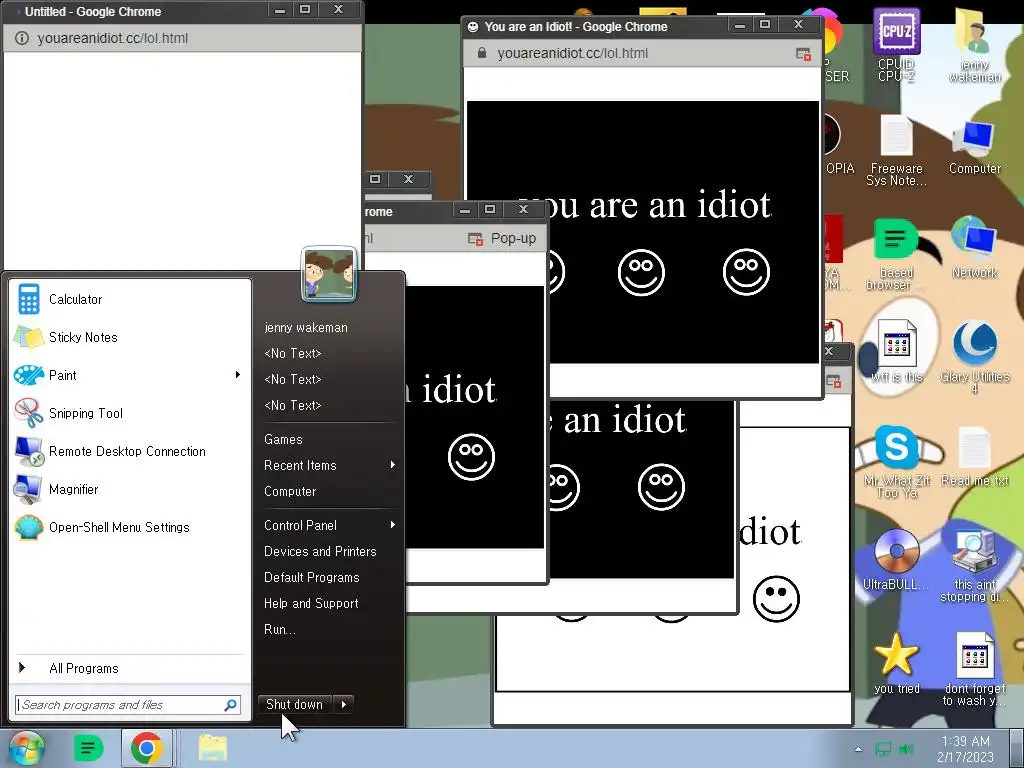Click the URL in Untitled Chrome window address bar

[x=112, y=38]
